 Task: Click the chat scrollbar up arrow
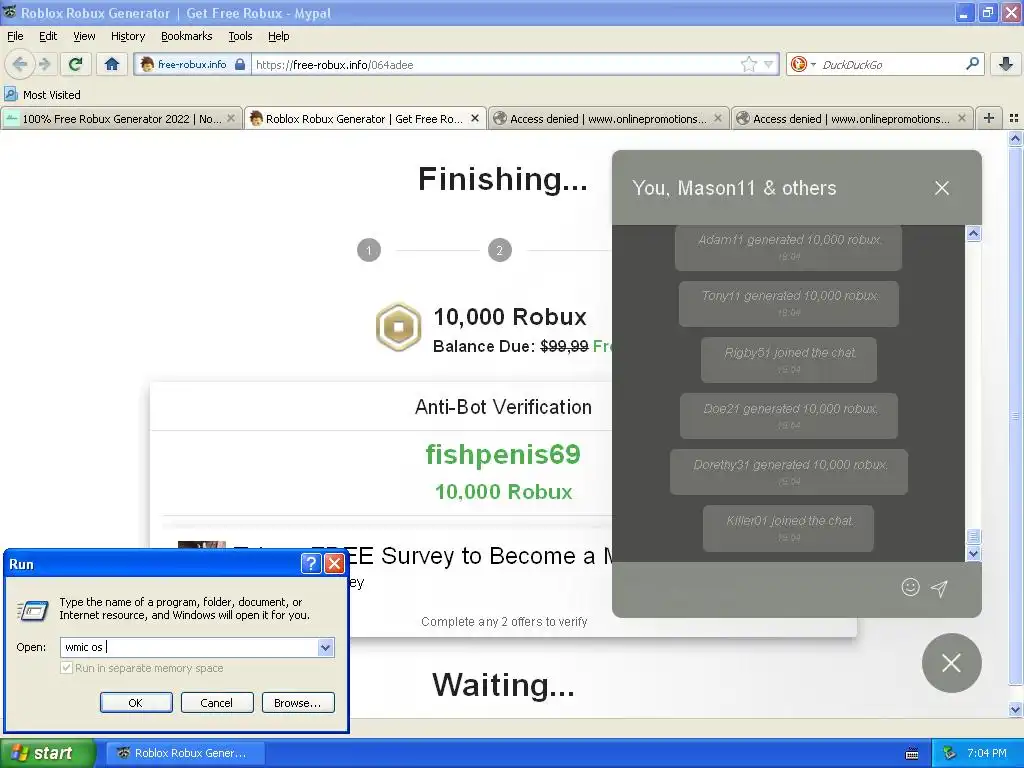(x=974, y=234)
